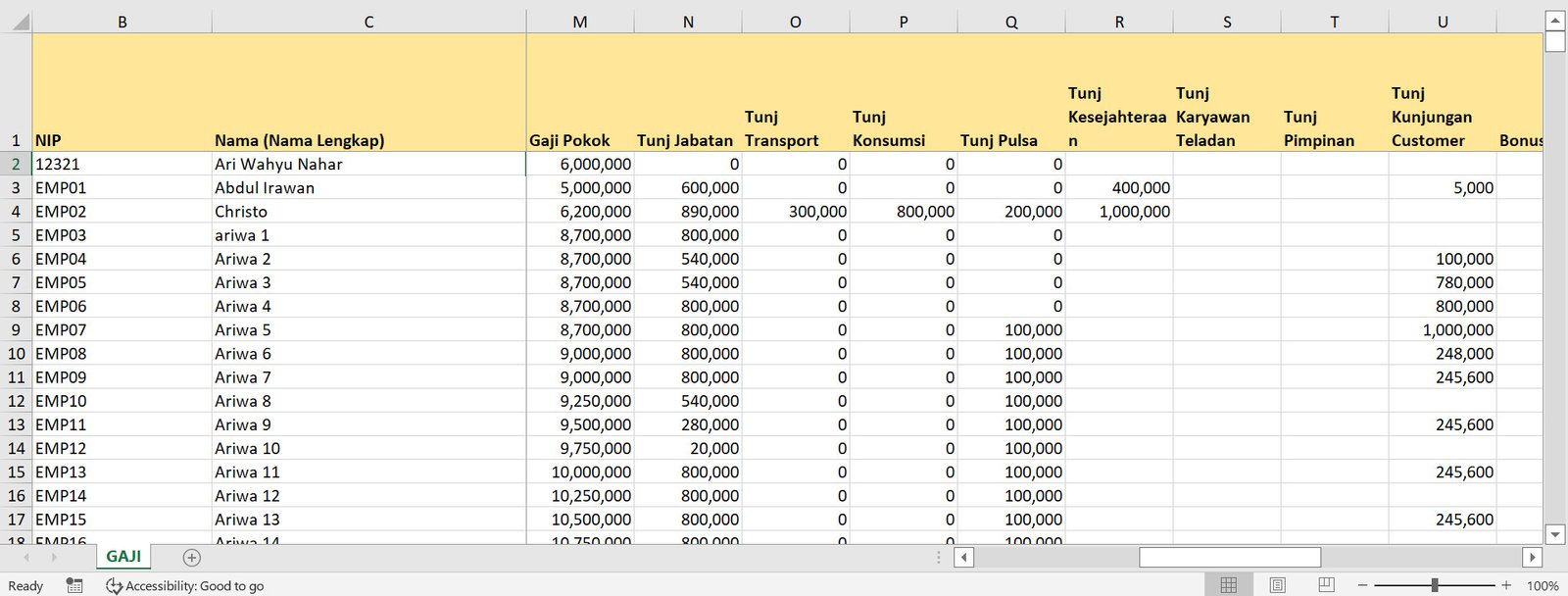Image resolution: width=1568 pixels, height=596 pixels.
Task: Select row 4 header
Action: (16, 212)
